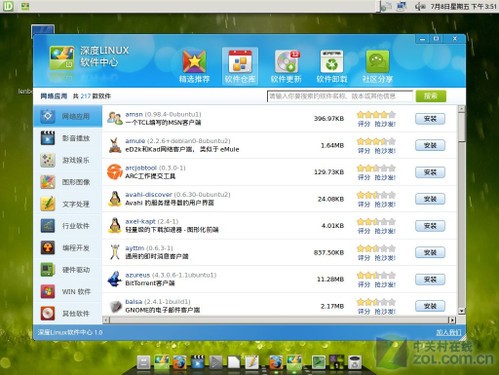Open the Firefox icon in dock

(179, 363)
